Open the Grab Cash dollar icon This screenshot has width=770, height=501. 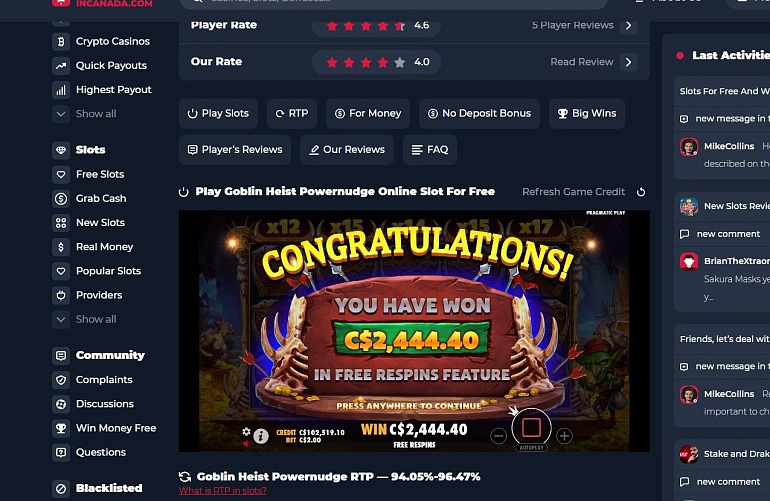pyautogui.click(x=61, y=198)
